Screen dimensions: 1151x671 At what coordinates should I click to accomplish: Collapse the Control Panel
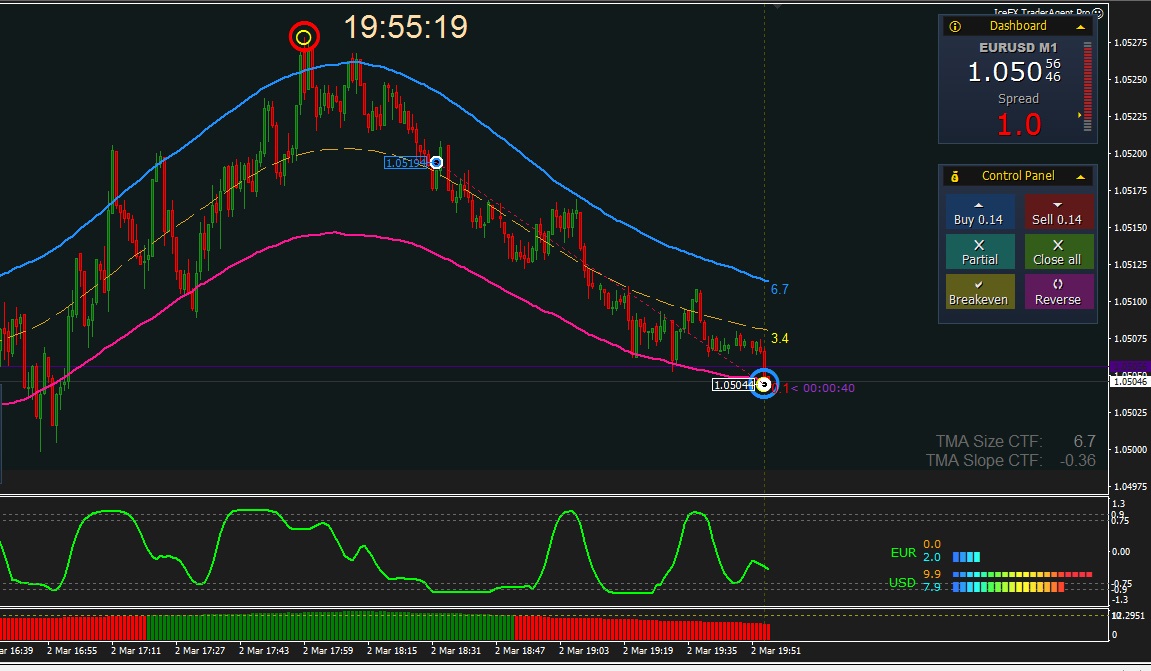(x=1081, y=177)
